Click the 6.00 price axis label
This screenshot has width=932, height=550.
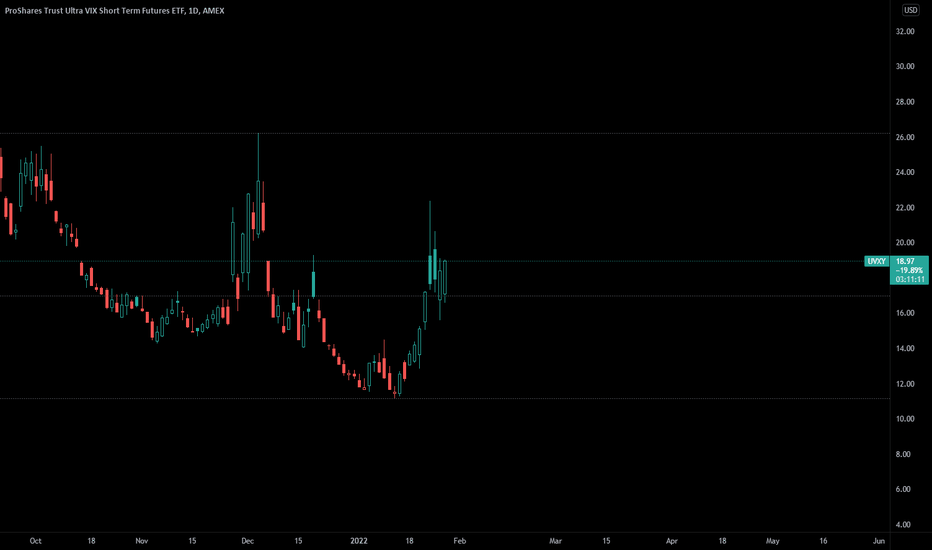coord(903,489)
